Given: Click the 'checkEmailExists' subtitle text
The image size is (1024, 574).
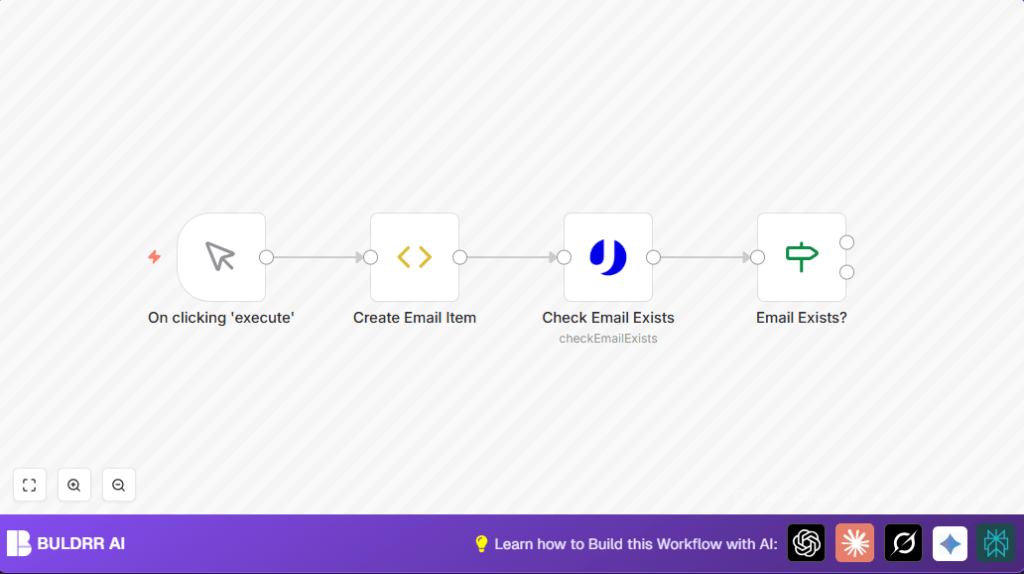Looking at the screenshot, I should [608, 338].
